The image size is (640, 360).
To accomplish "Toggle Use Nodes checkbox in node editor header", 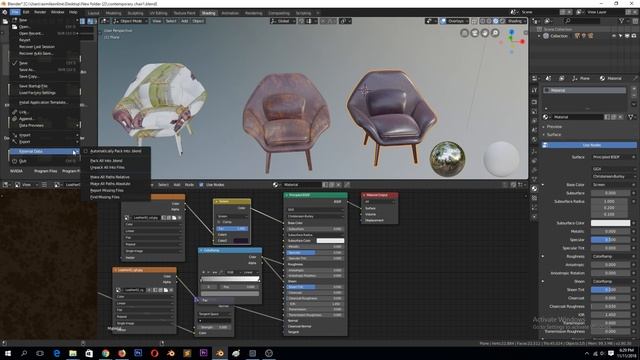I will (201, 185).
